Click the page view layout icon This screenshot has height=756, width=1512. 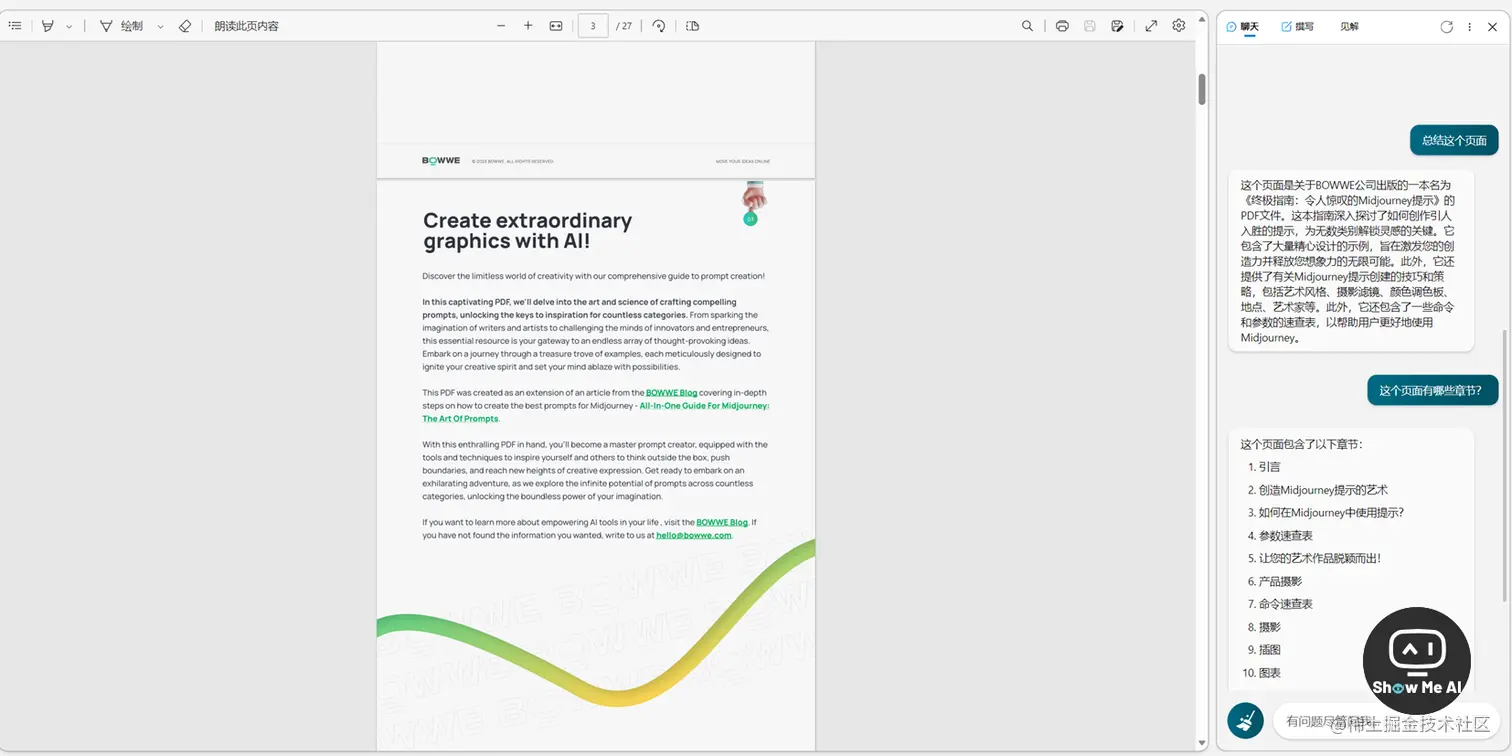693,26
